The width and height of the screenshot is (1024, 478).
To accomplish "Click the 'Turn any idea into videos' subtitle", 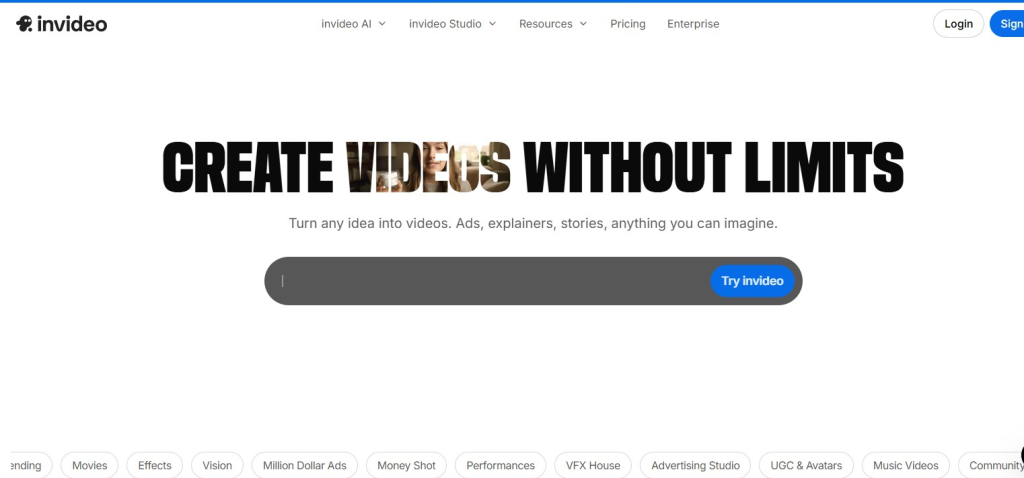I will click(533, 223).
